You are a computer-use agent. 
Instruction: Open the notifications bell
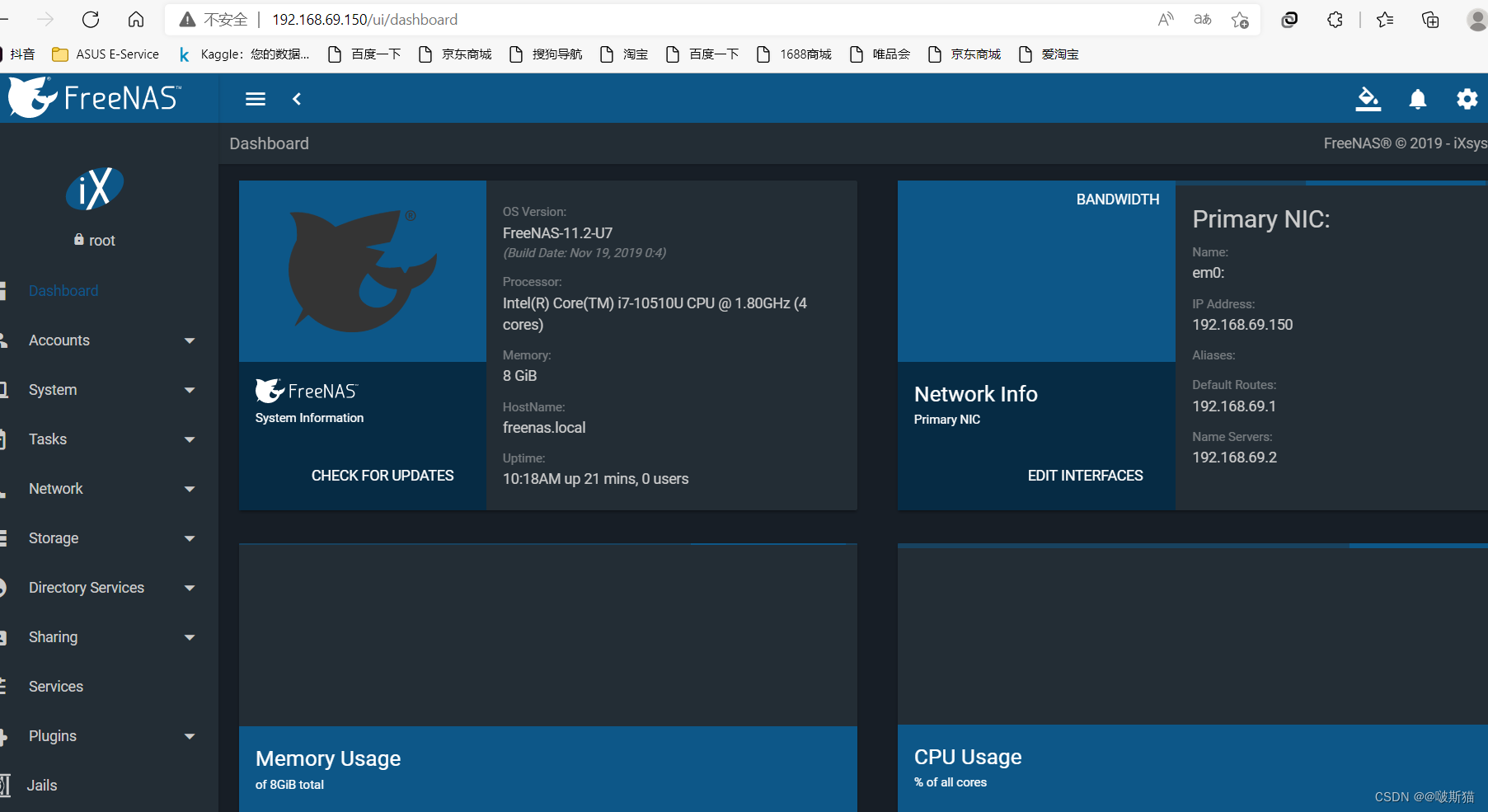click(x=1417, y=99)
